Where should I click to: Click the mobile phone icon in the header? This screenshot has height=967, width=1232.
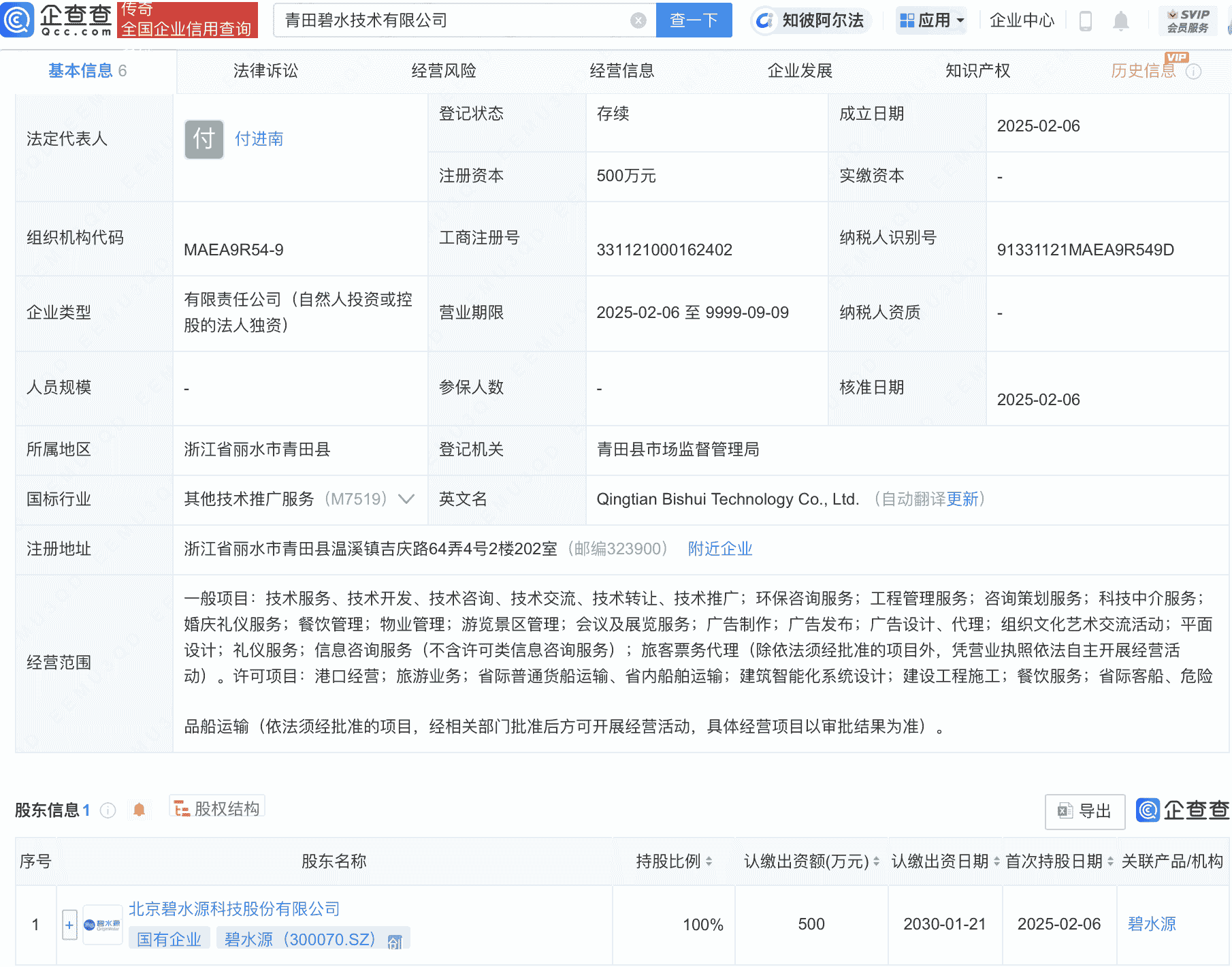(1085, 20)
